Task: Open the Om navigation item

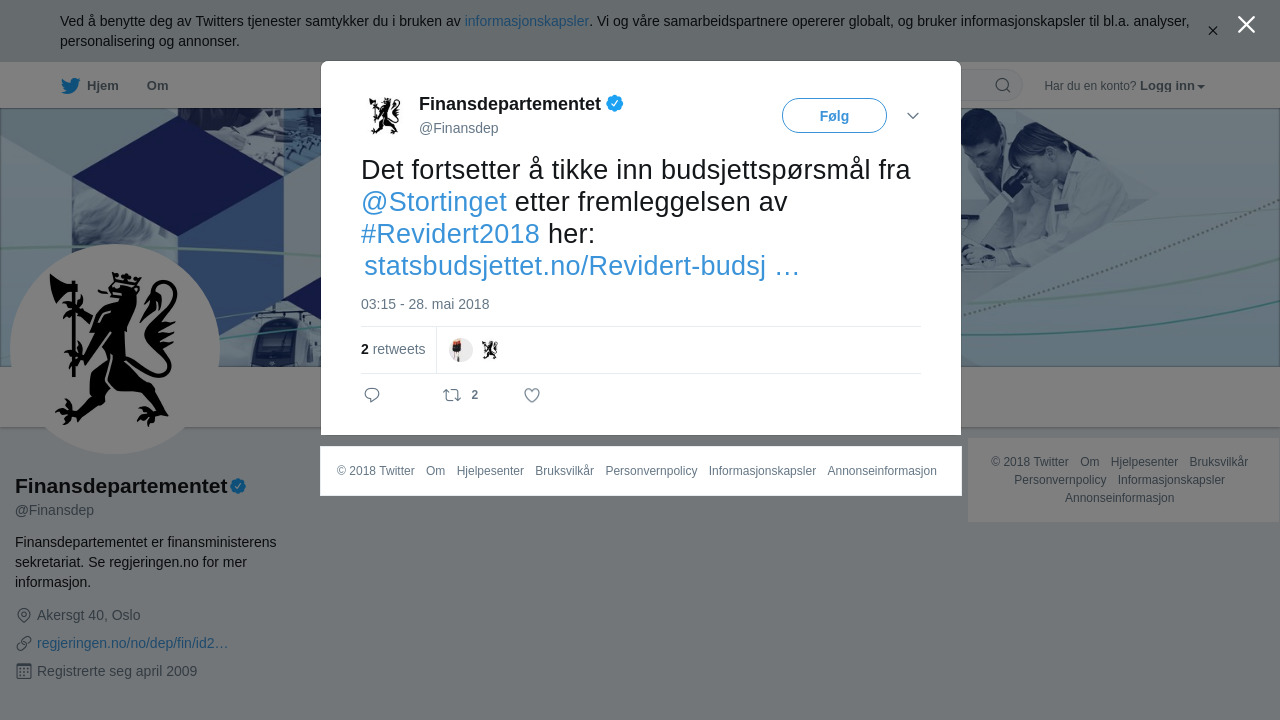Action: point(157,86)
